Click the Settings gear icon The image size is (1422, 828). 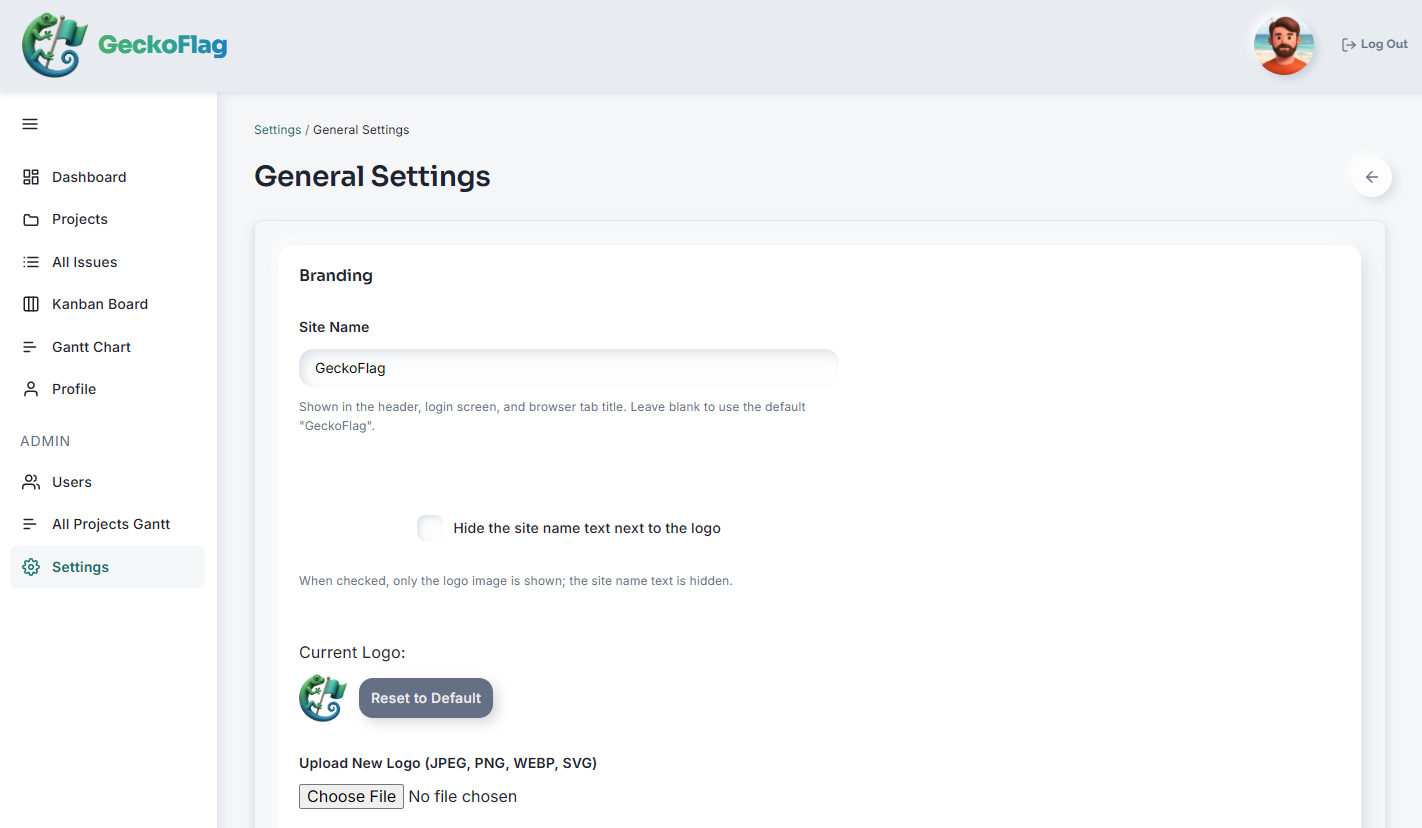click(31, 567)
